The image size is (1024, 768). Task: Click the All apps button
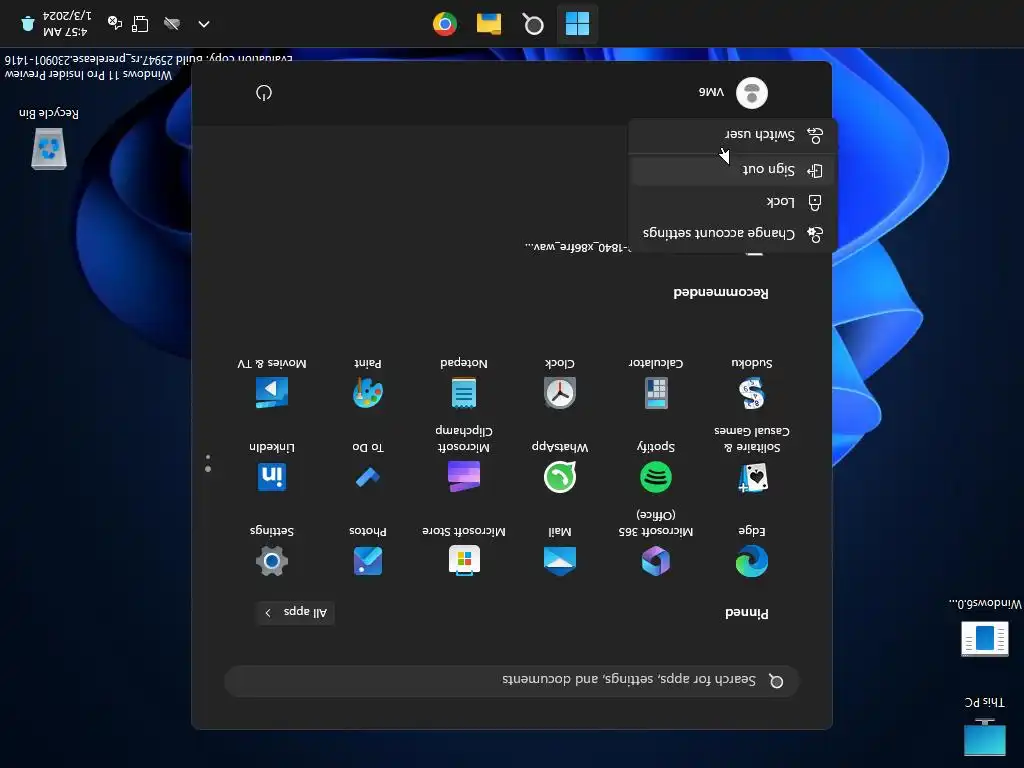pos(295,612)
